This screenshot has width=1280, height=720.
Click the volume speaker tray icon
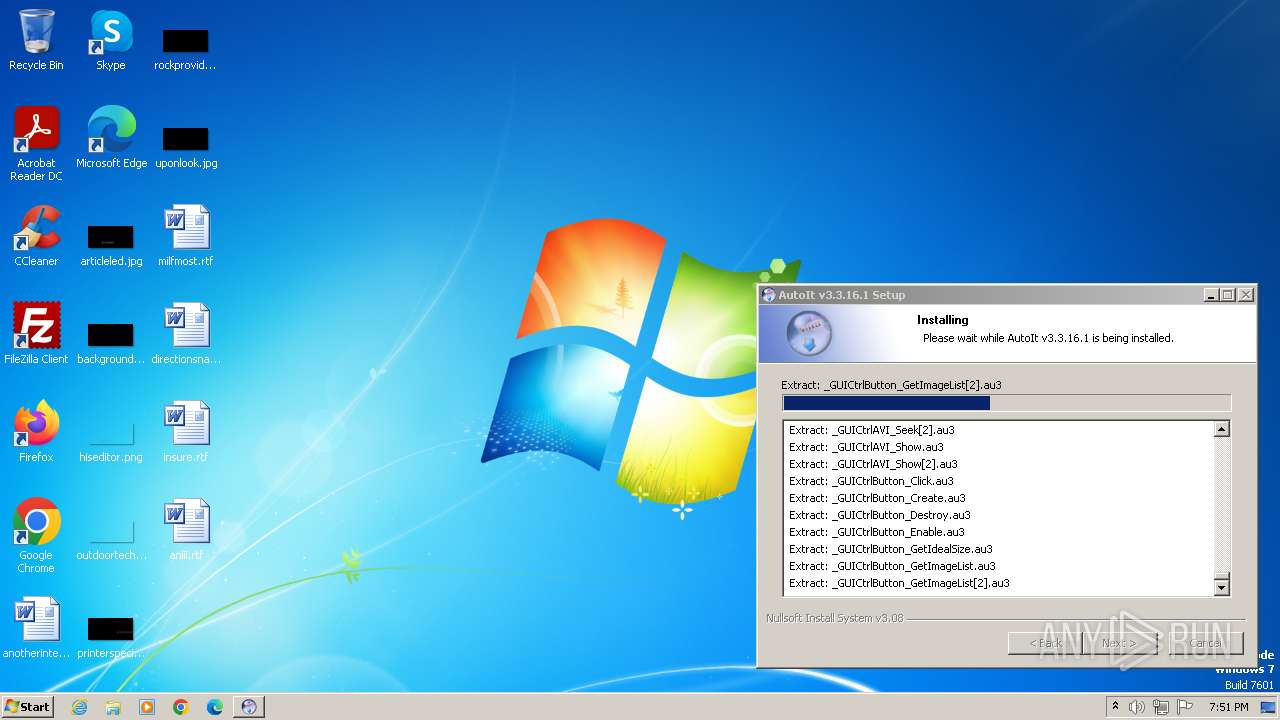[1137, 707]
